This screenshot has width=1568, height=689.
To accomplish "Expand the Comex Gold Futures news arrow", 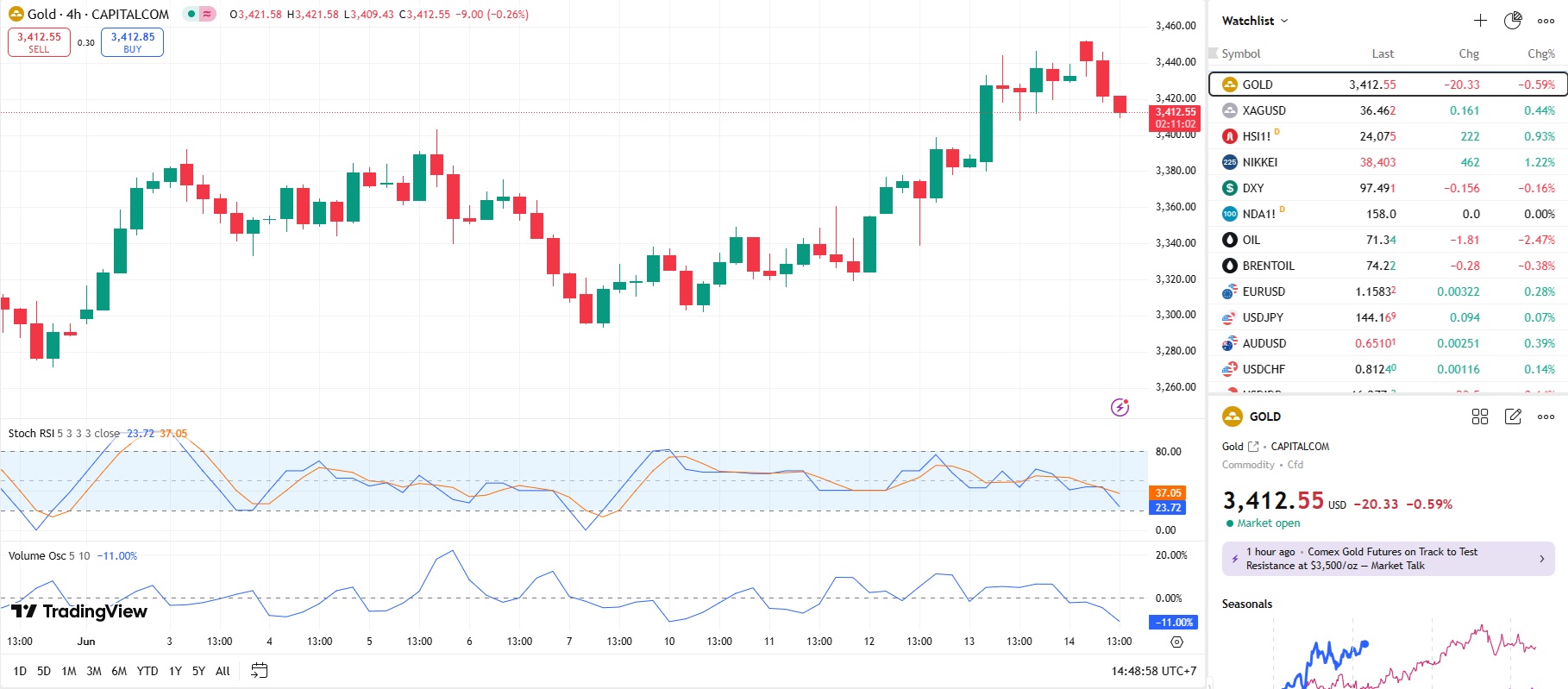I will pos(1541,559).
